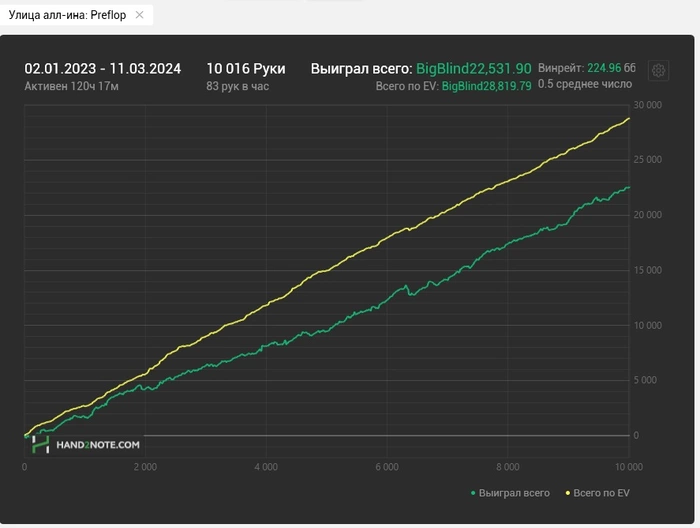Click the '83 рук в час' value
This screenshot has width=700, height=528.
[238, 86]
